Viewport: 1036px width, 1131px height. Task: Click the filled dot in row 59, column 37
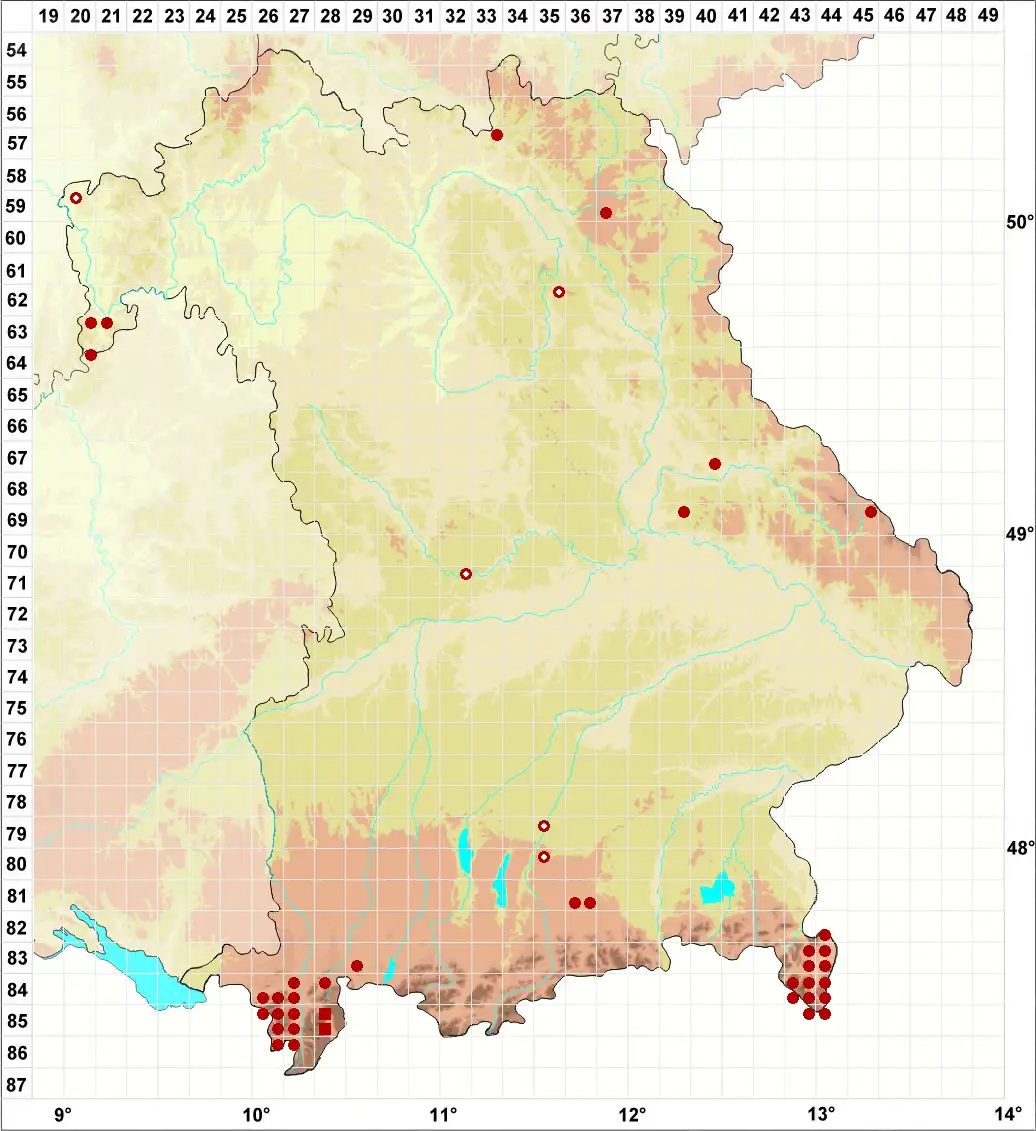point(606,213)
